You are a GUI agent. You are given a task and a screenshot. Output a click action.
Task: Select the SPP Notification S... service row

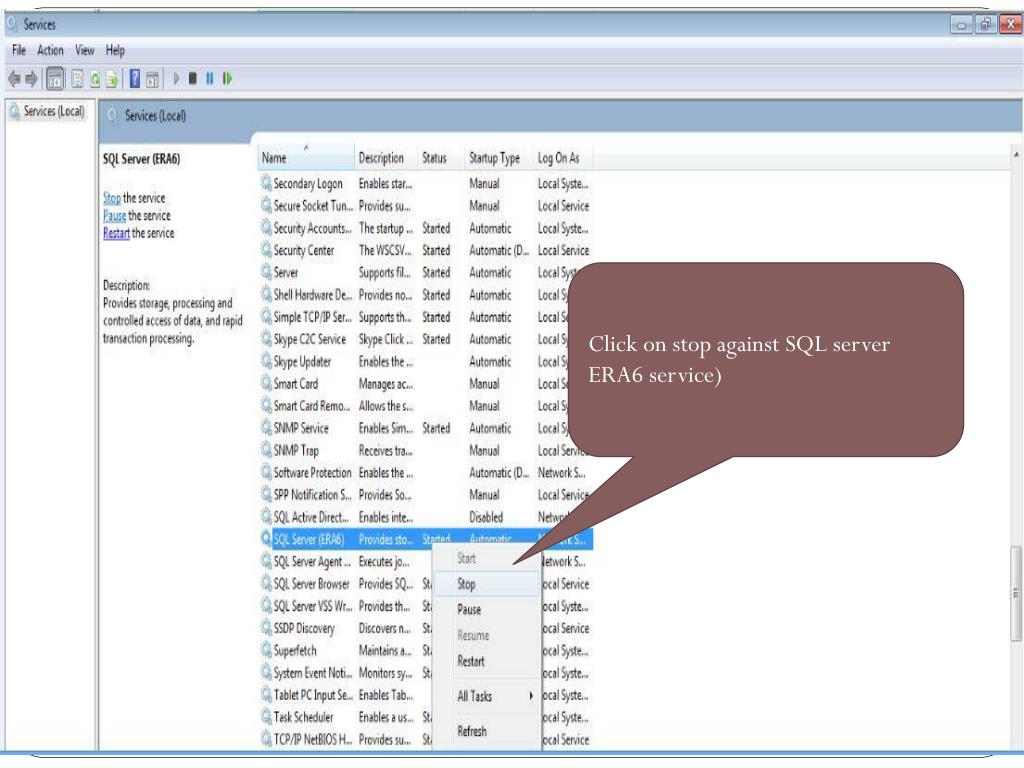pos(425,494)
